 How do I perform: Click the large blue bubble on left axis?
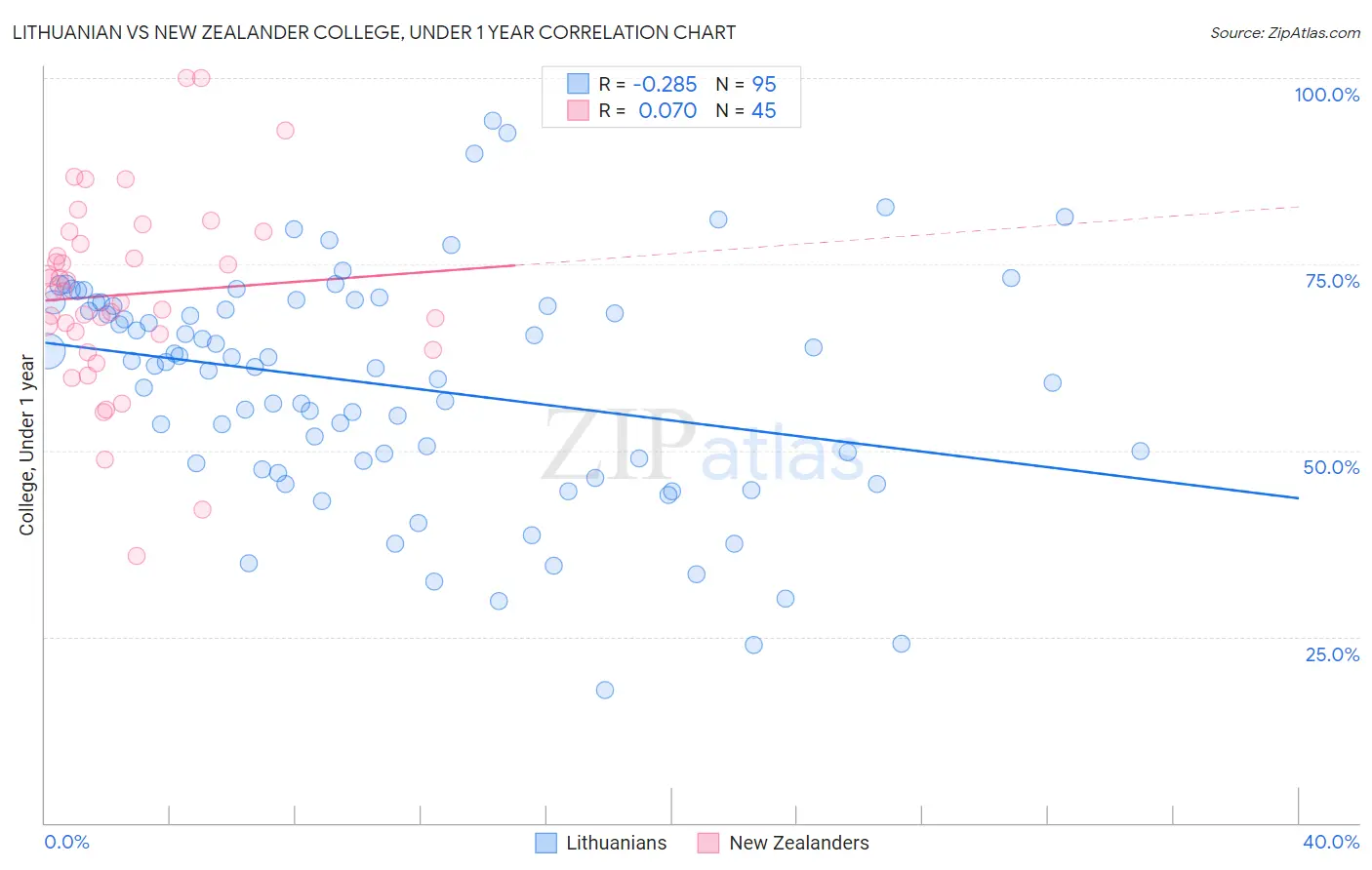coord(46,349)
